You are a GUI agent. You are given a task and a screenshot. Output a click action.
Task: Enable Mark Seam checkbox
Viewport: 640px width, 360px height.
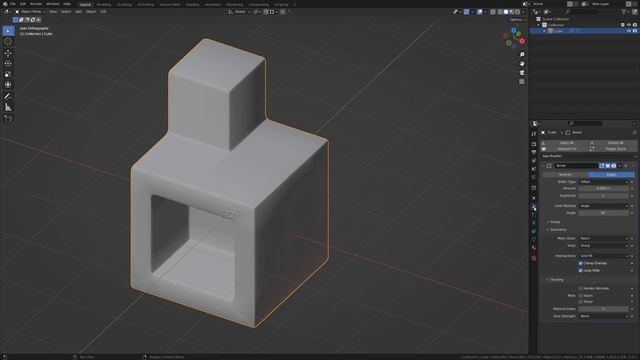pyautogui.click(x=580, y=296)
